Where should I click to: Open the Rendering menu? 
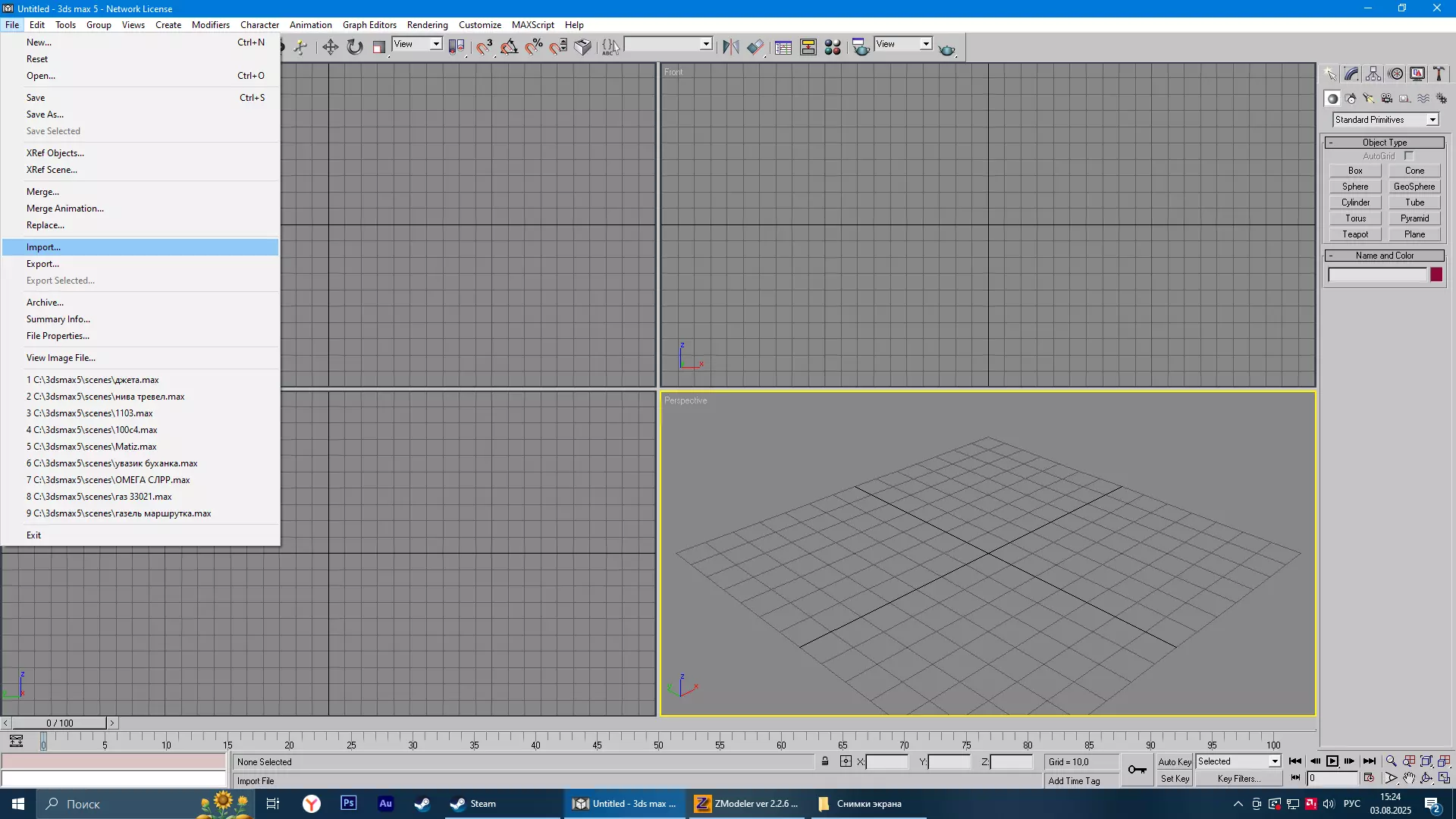click(427, 25)
